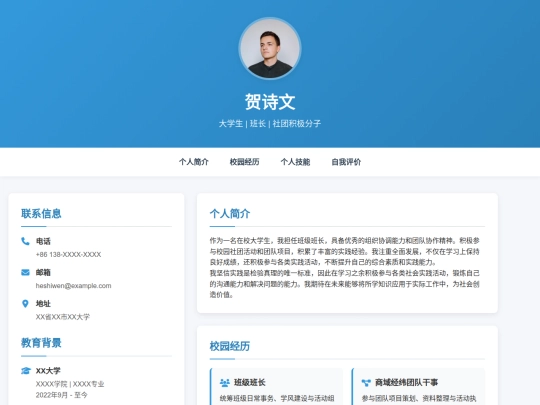Open the 校园经历 navigation tab
The height and width of the screenshot is (405, 540).
245,162
